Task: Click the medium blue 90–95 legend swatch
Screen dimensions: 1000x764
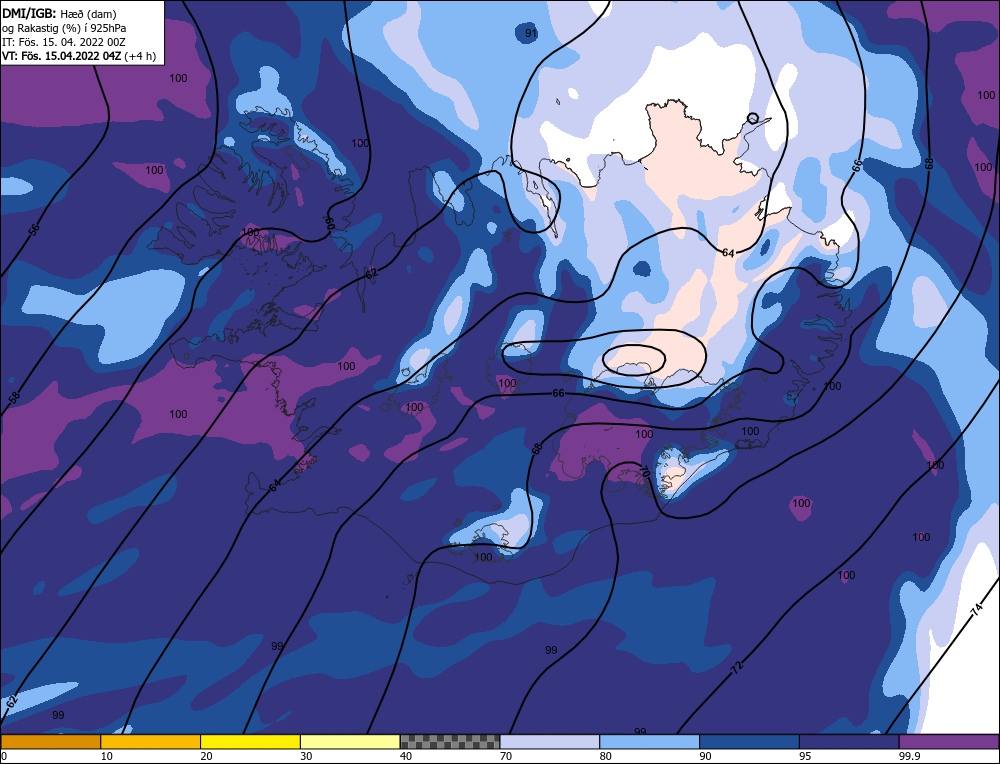Action: point(749,741)
